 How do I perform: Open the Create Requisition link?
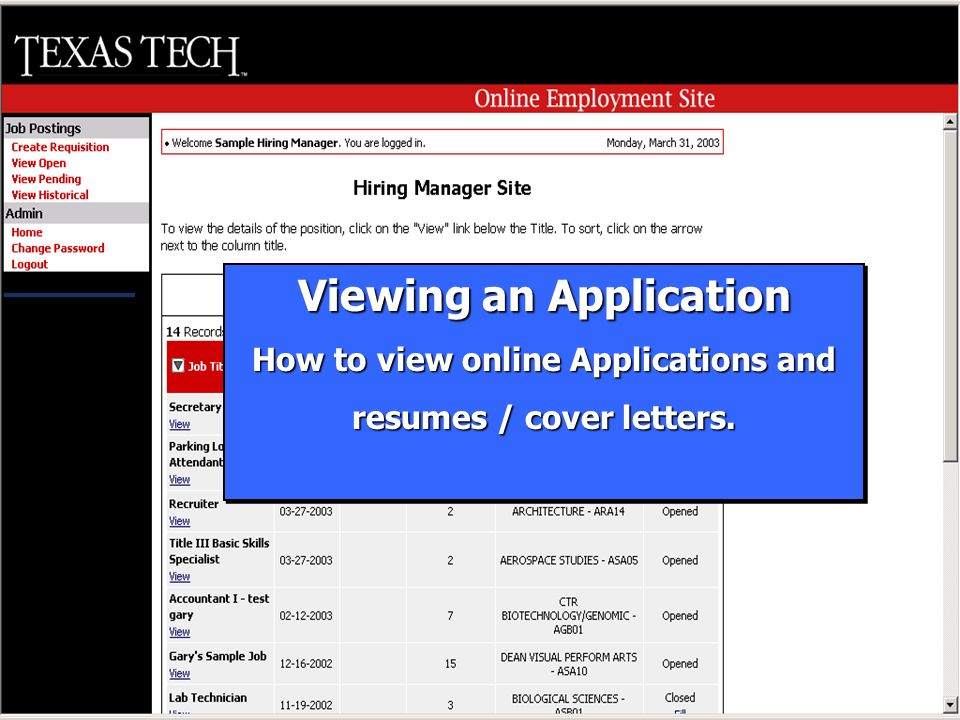click(x=60, y=147)
